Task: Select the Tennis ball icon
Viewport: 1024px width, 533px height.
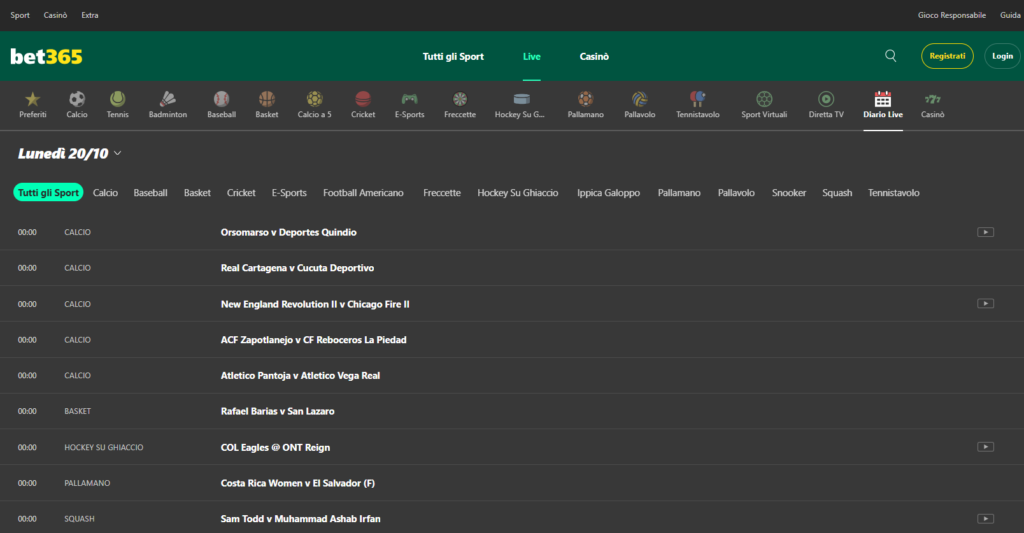Action: click(x=118, y=99)
